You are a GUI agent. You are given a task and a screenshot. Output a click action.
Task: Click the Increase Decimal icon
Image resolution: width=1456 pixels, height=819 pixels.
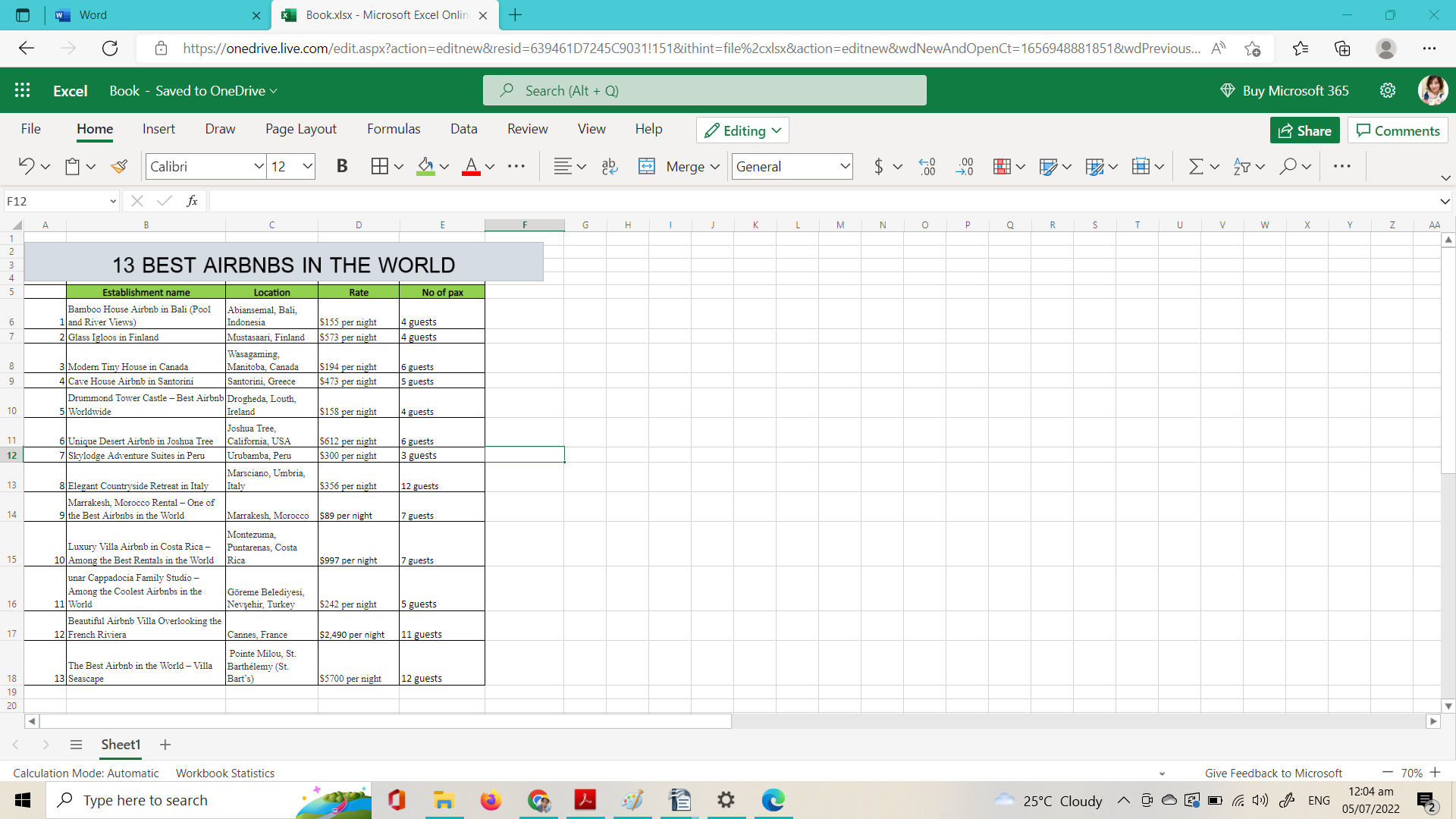point(927,166)
